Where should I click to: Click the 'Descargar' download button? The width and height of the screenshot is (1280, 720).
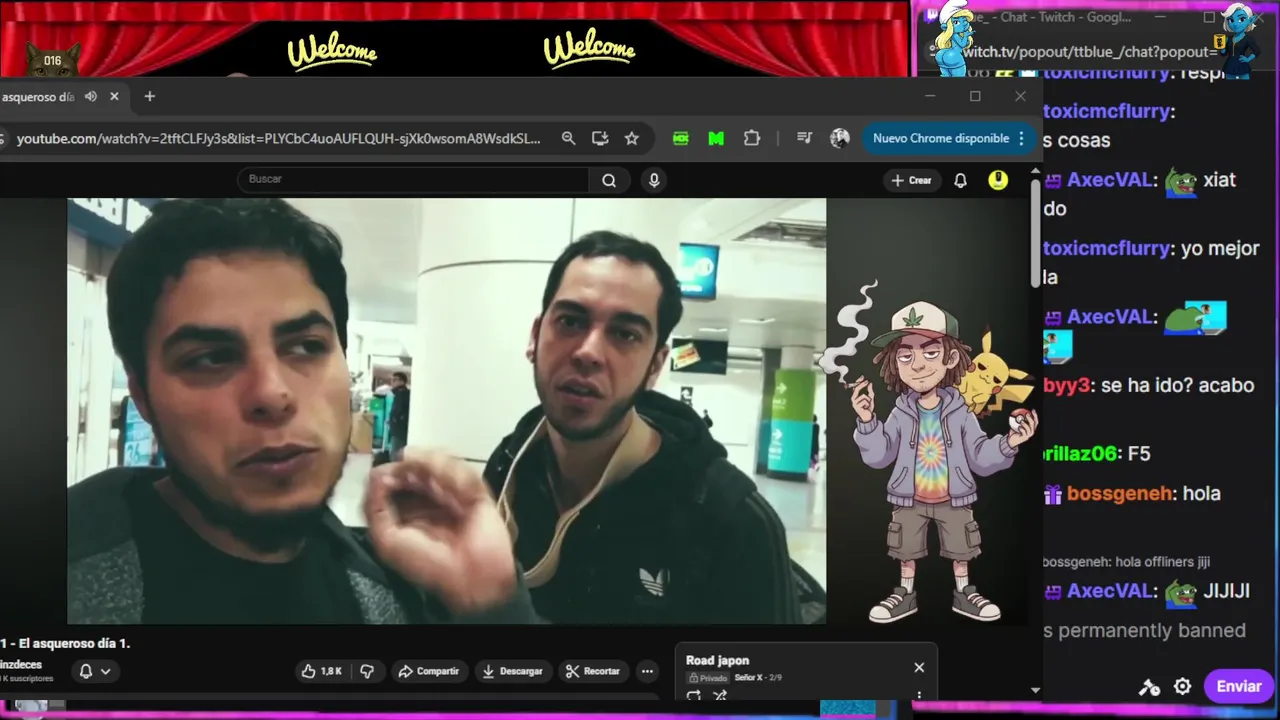pyautogui.click(x=512, y=671)
